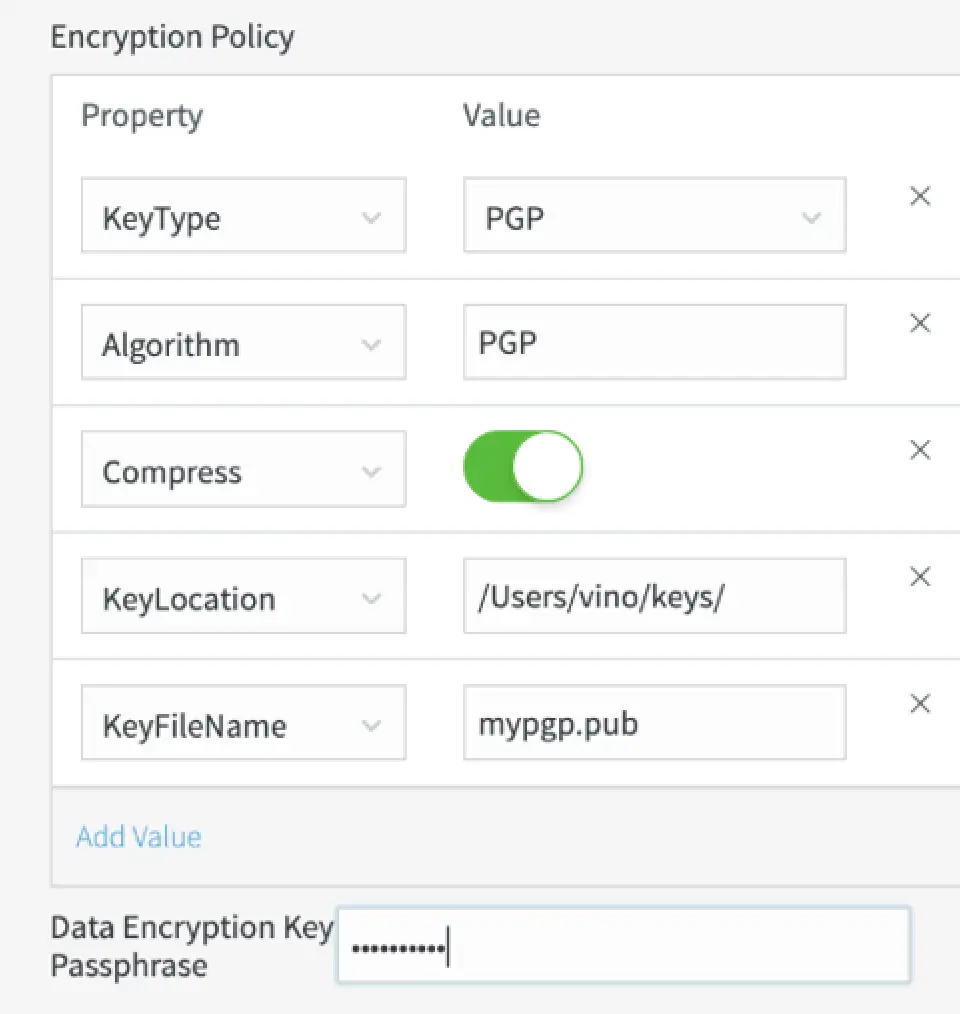
Task: Expand the KeyLocation property dropdown
Action: tap(243, 596)
